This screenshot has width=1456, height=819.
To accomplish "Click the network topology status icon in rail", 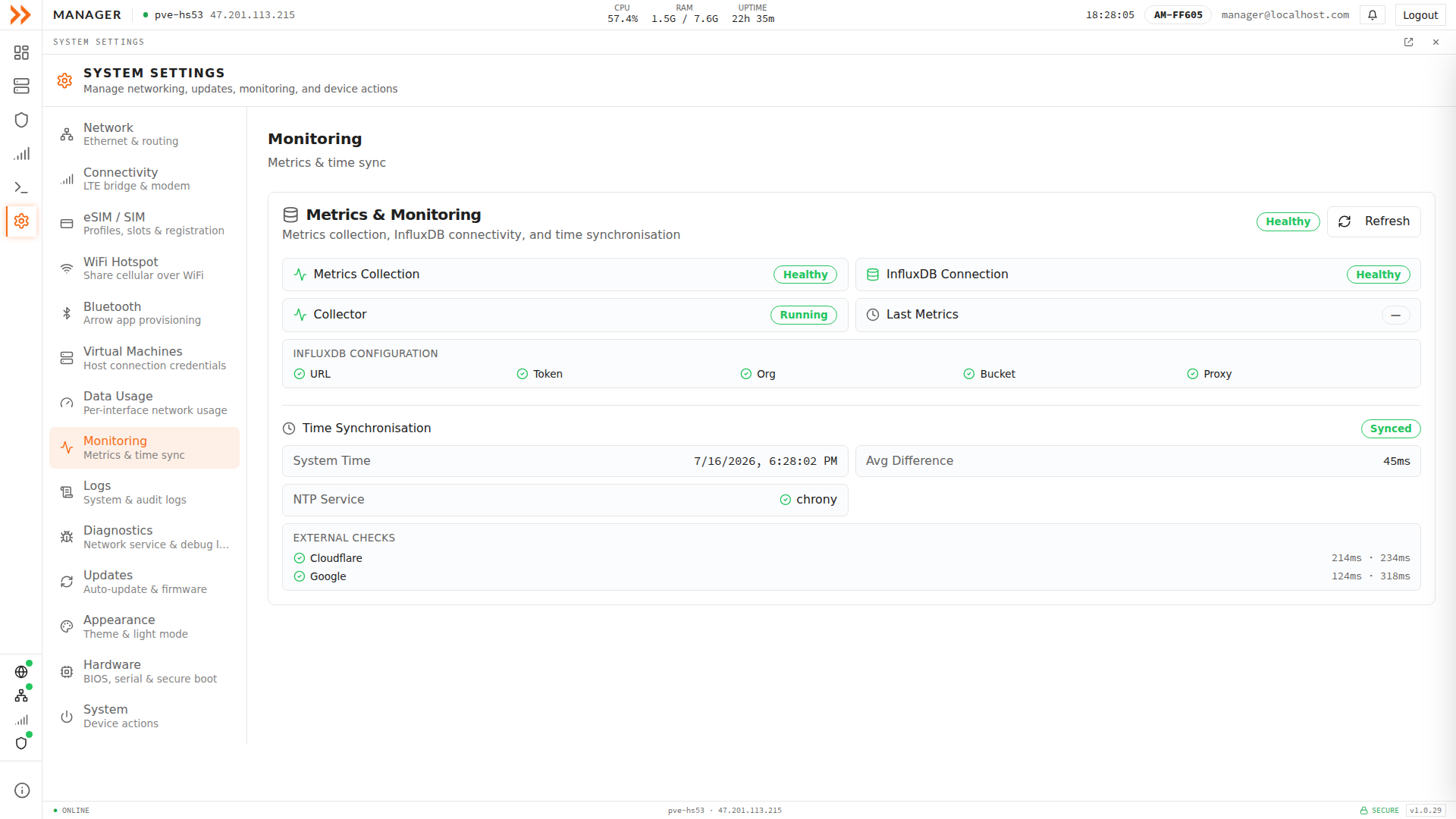I will [x=21, y=695].
